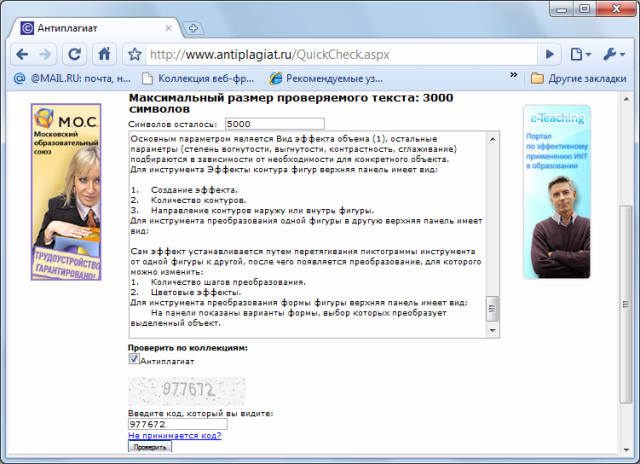
Task: Open the Другие закладки folder
Action: click(x=578, y=78)
